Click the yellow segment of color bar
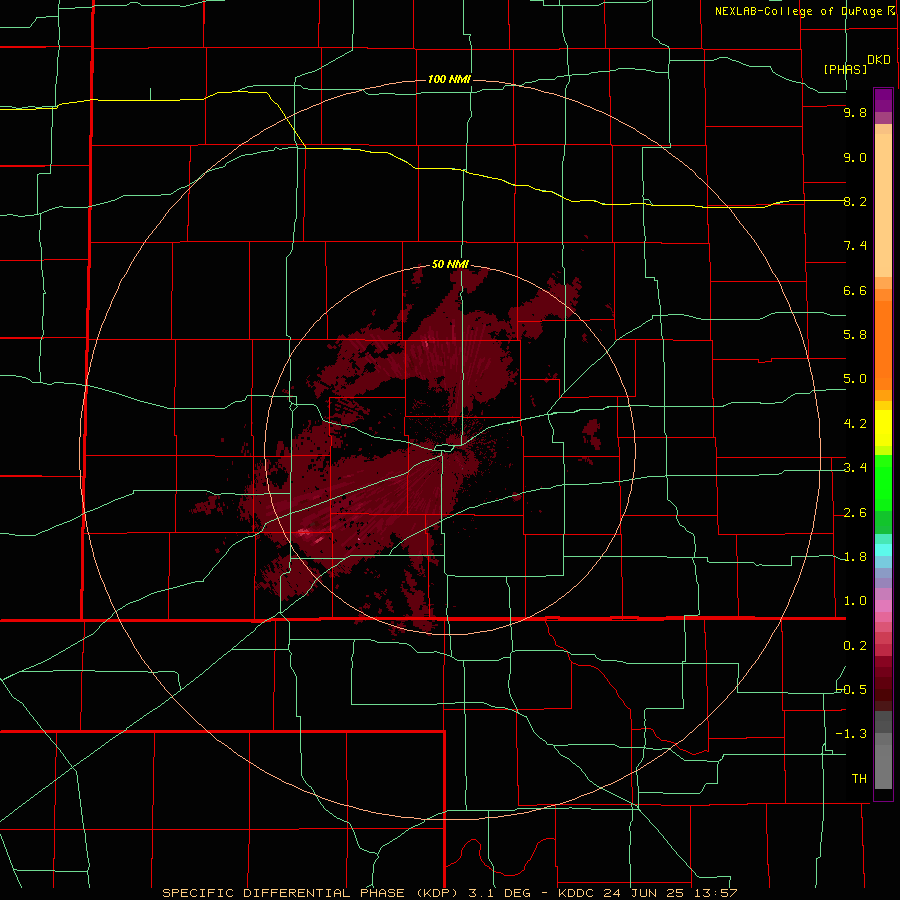Image resolution: width=900 pixels, height=900 pixels. pos(883,428)
